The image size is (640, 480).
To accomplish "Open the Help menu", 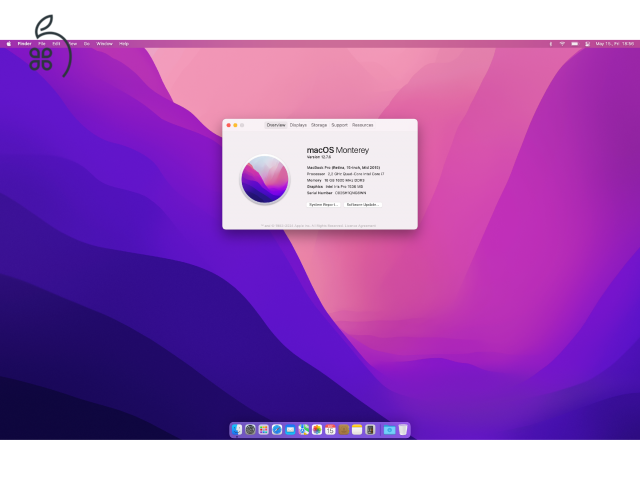I will [x=124, y=44].
